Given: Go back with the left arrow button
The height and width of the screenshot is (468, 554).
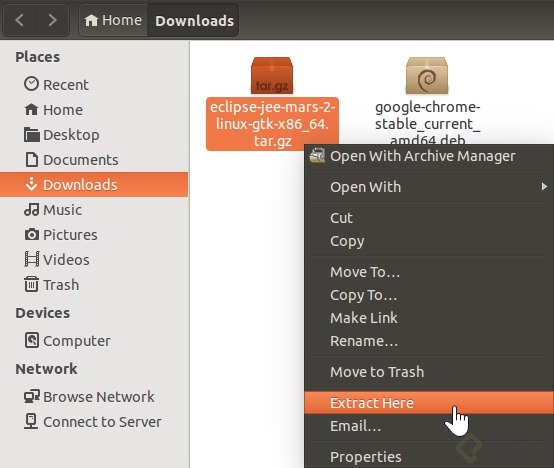Looking at the screenshot, I should [x=20, y=20].
